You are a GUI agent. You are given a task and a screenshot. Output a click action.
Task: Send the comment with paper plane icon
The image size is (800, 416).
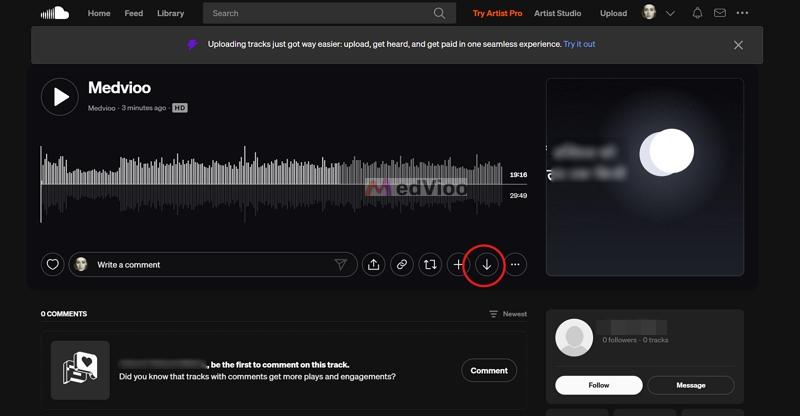point(340,264)
